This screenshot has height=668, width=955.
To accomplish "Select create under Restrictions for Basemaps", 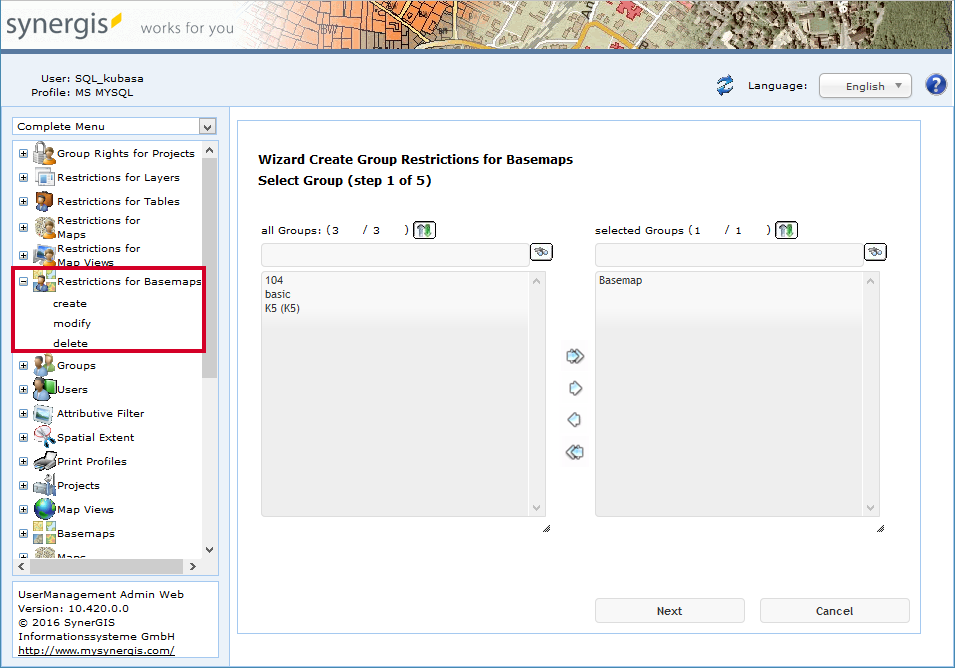I will pos(70,303).
